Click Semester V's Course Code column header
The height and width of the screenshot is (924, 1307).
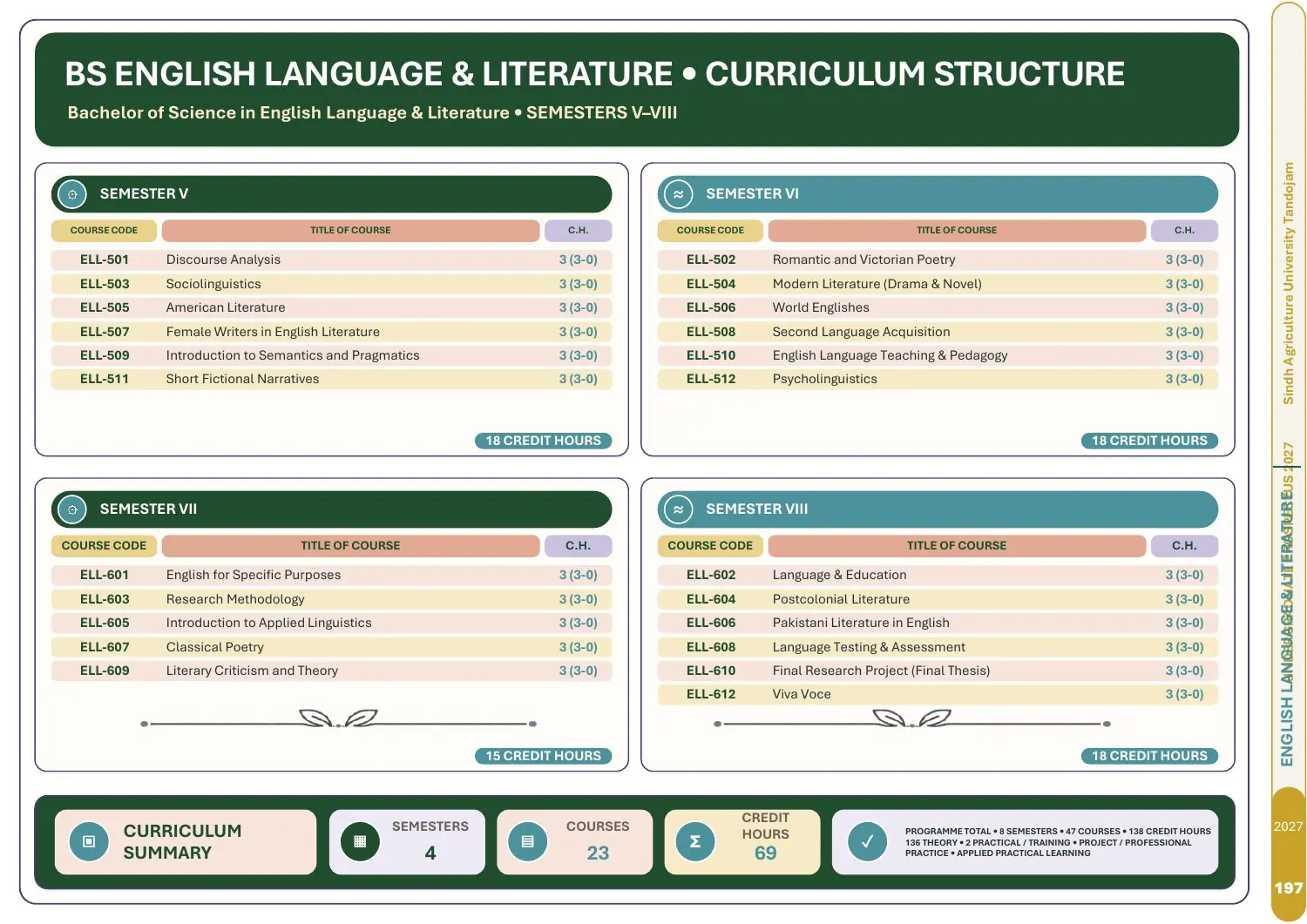tap(105, 231)
